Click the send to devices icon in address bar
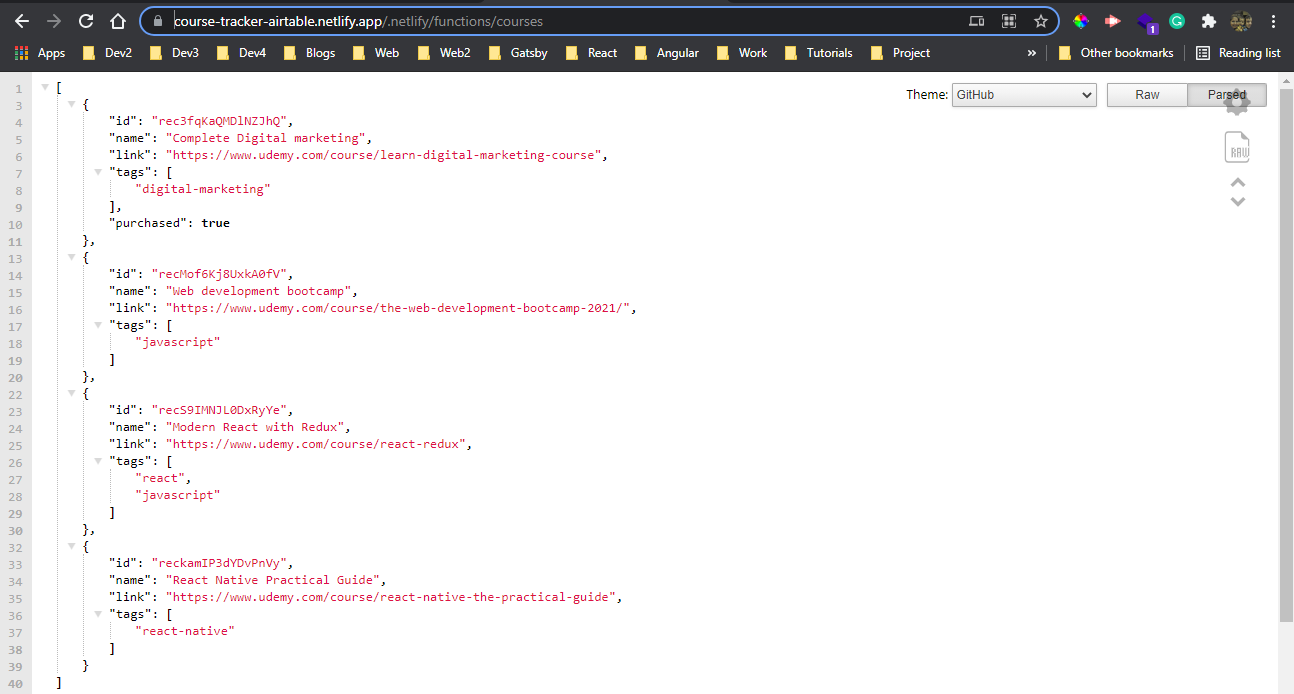 [x=977, y=21]
